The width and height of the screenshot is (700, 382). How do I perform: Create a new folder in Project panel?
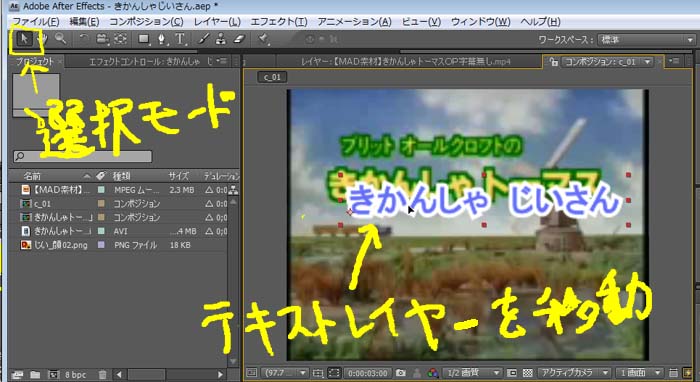click(35, 374)
